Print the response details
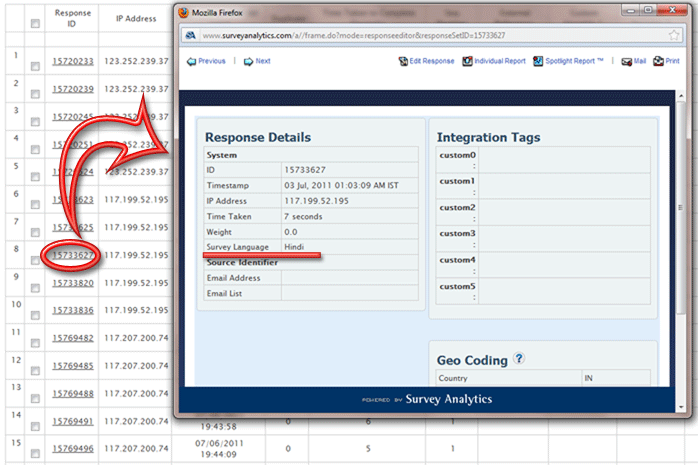Viewport: 698px width, 465px height. [x=665, y=61]
